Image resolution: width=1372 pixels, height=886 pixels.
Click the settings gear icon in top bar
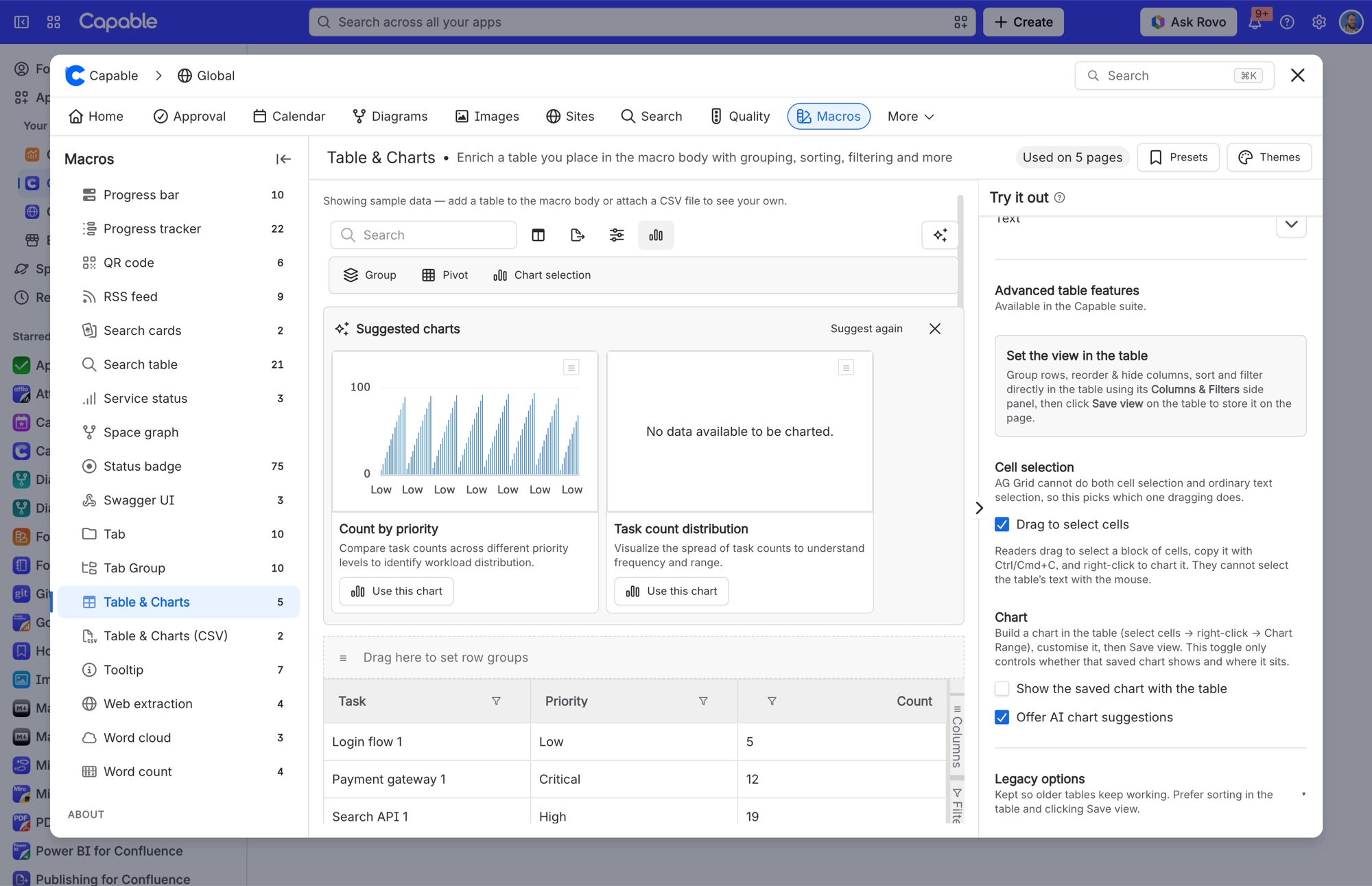1318,22
